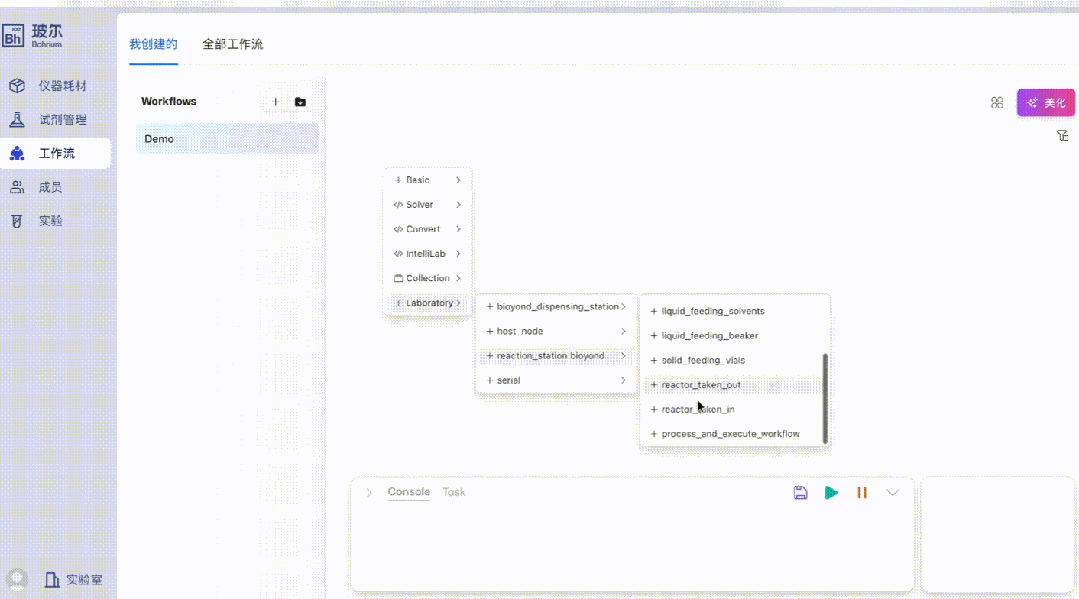
Task: Select the Demo workflow in the list
Action: 227,139
